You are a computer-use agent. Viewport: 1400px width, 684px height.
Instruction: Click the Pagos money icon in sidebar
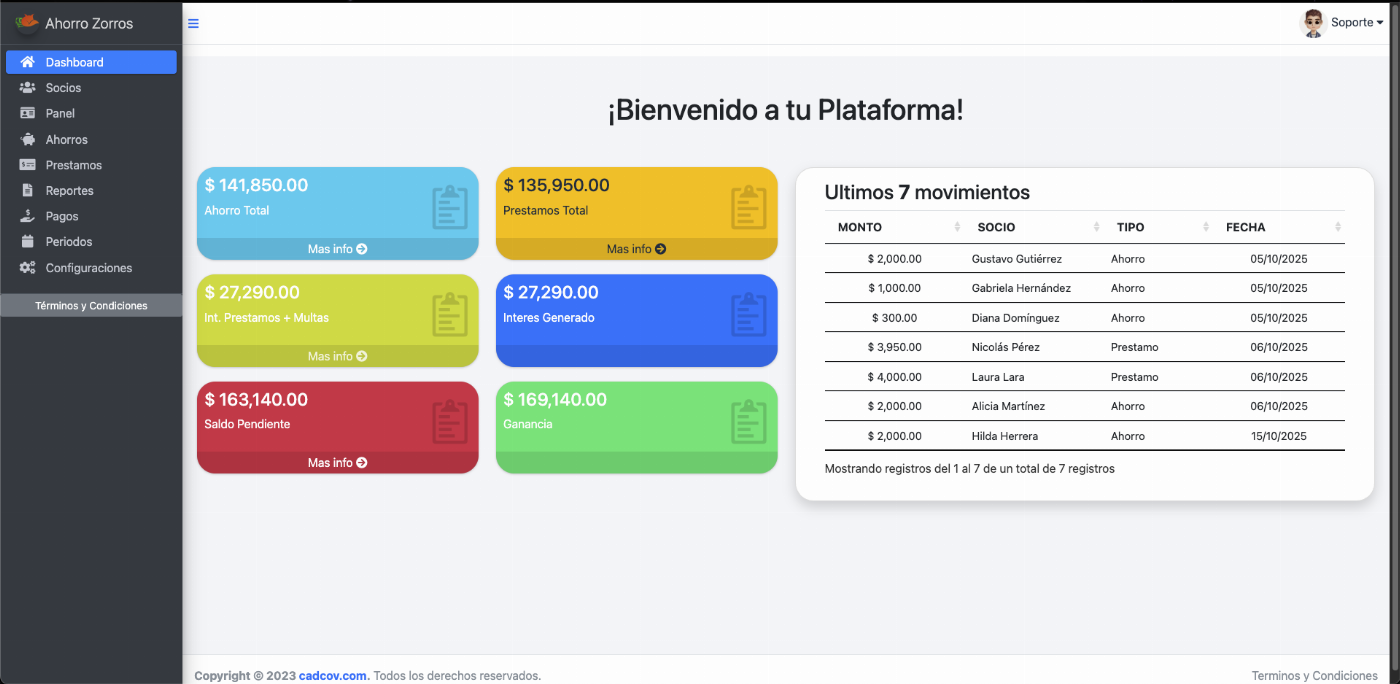(27, 216)
